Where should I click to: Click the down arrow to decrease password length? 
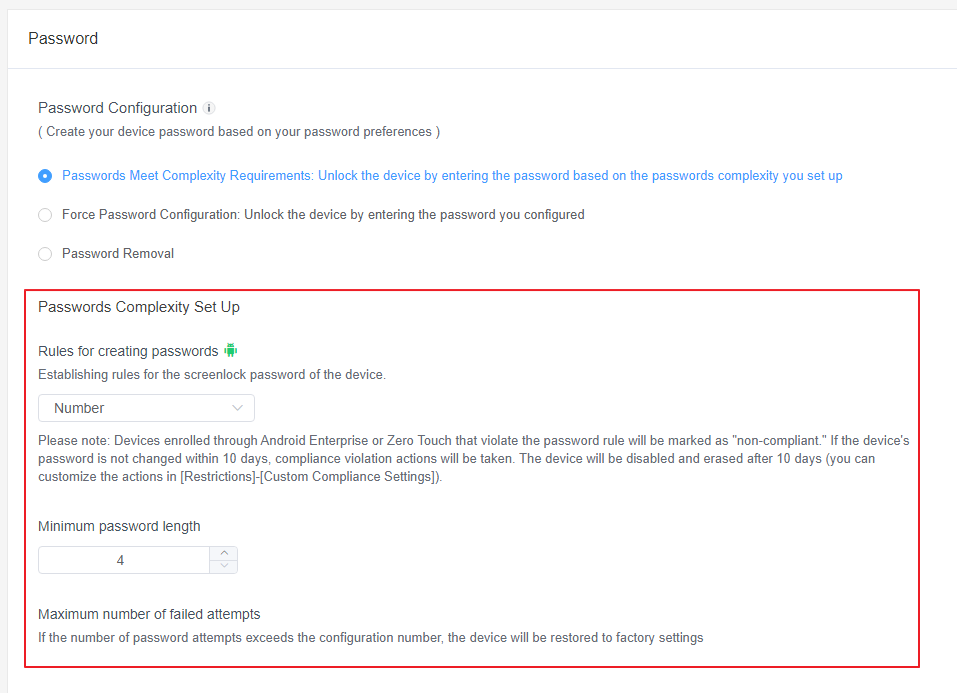[x=224, y=566]
